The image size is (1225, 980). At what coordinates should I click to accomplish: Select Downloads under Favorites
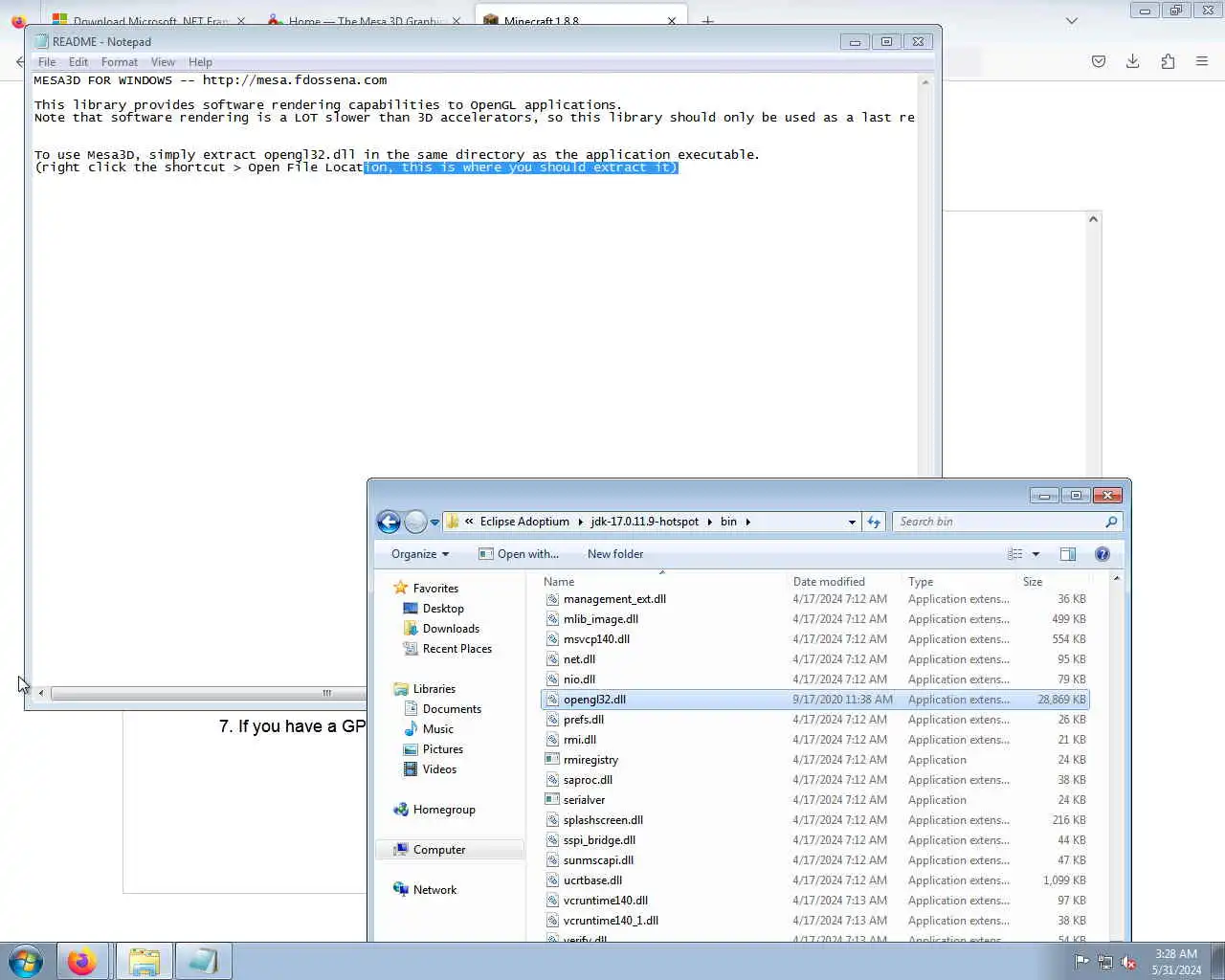[x=451, y=629]
